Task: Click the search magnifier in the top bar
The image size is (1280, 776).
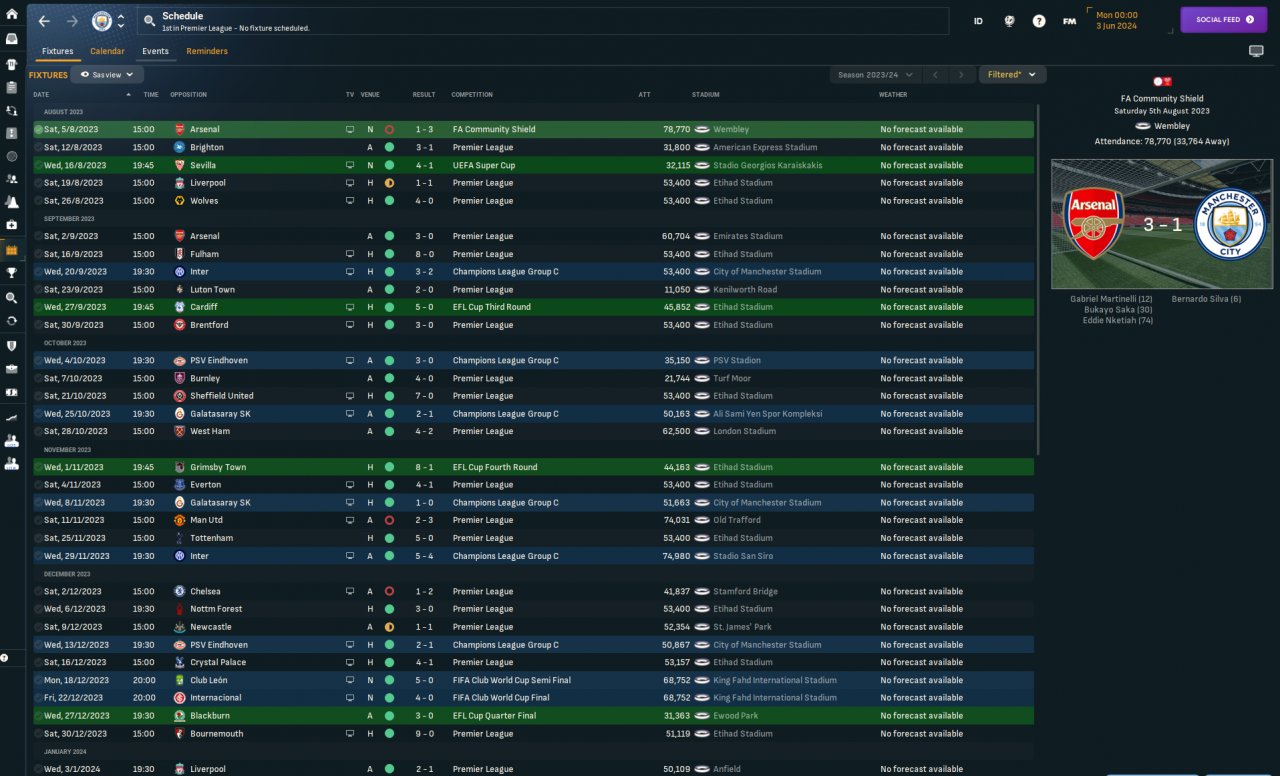Action: [149, 21]
